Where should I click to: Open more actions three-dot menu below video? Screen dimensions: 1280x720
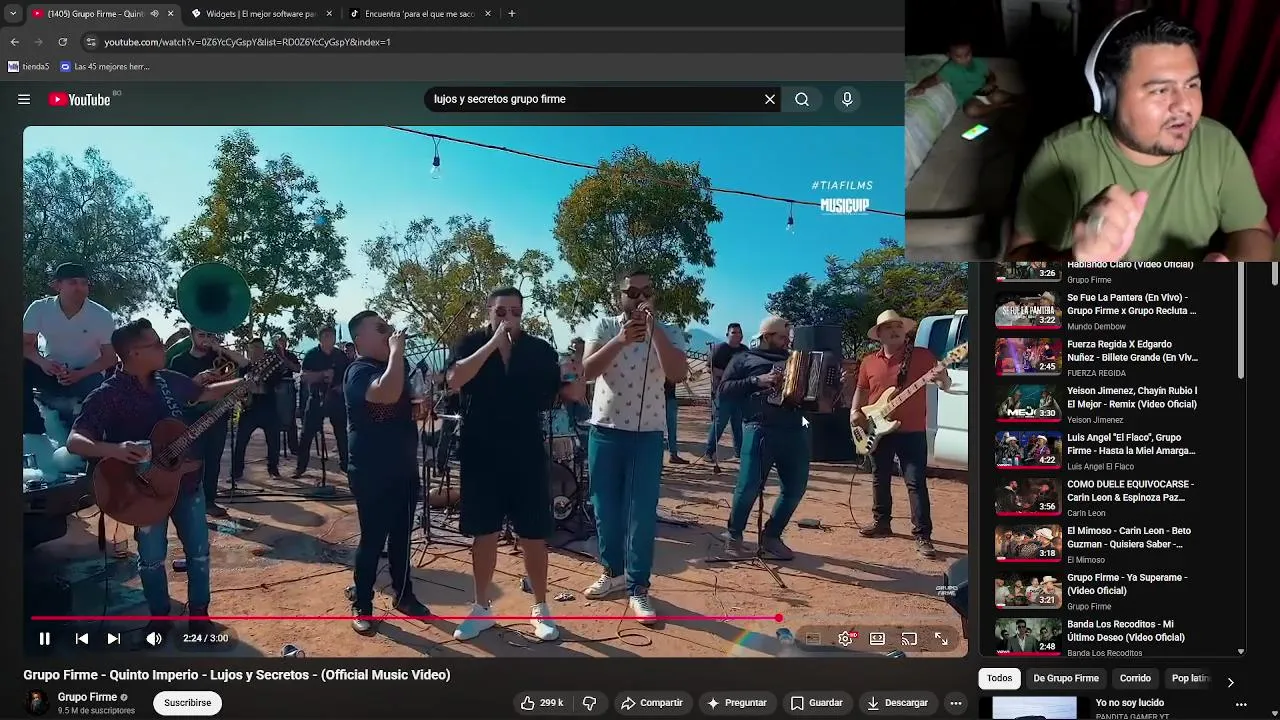click(x=956, y=703)
